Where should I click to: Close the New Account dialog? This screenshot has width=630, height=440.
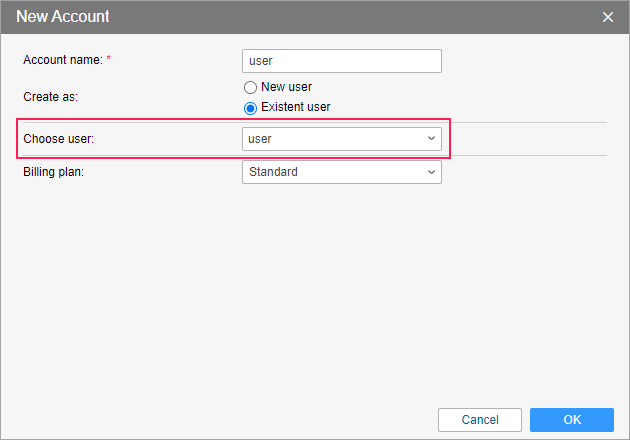pyautogui.click(x=608, y=17)
